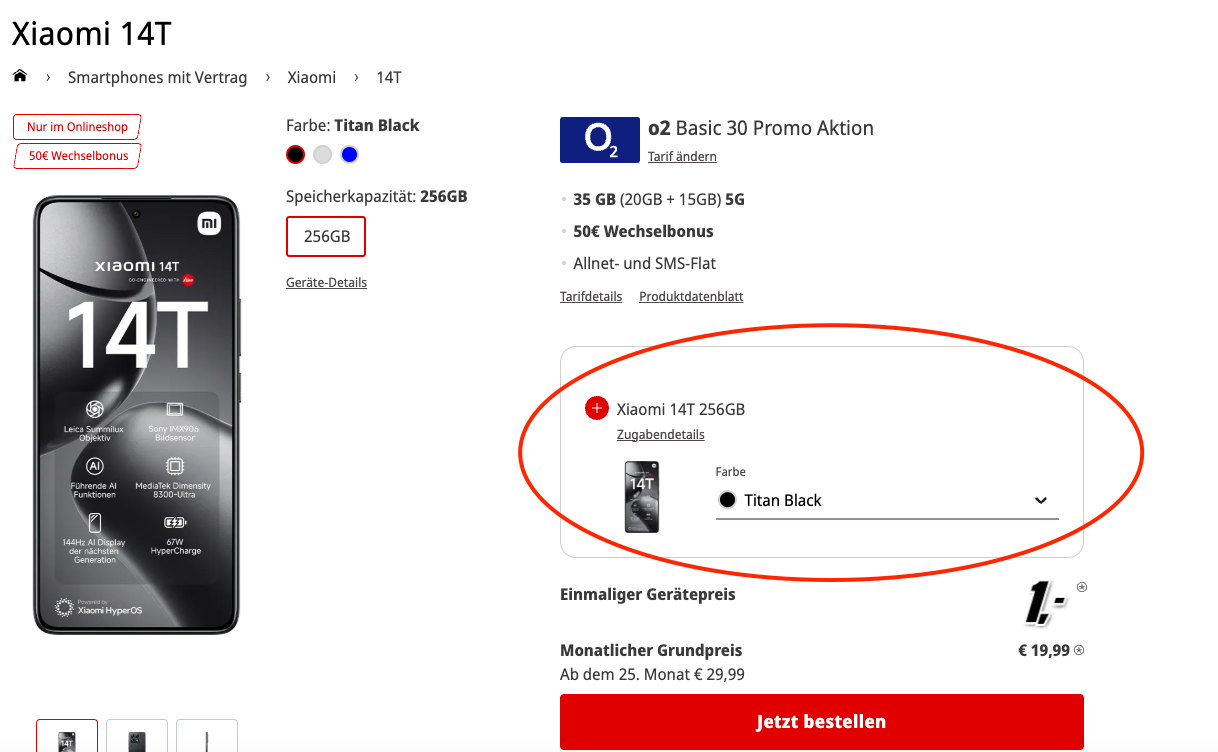Image resolution: width=1218 pixels, height=752 pixels.
Task: Open the Smartphones mit Vertrag breadcrumb
Action: [157, 77]
